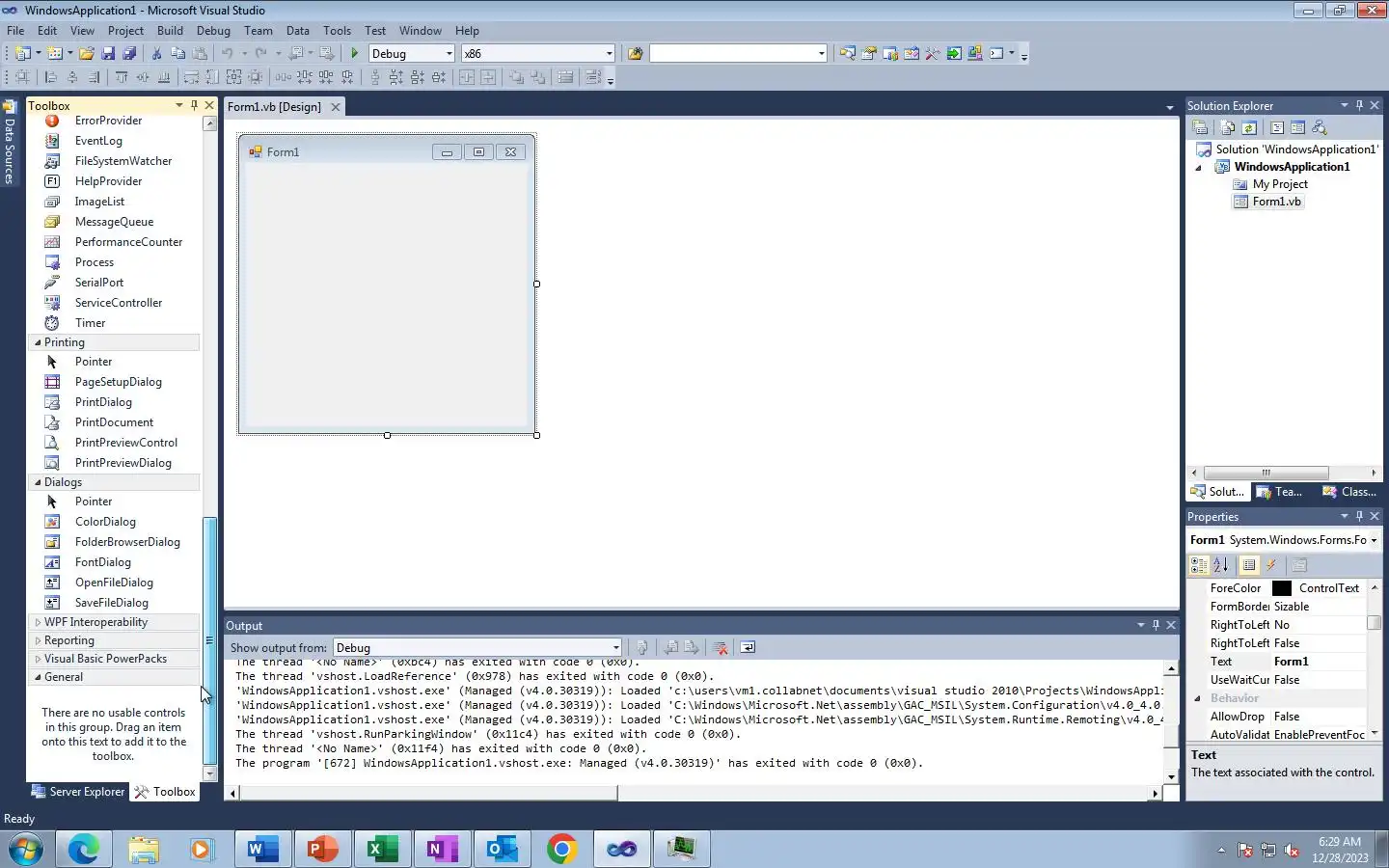Switch to the Class View tab
Image resolution: width=1389 pixels, height=868 pixels.
coord(1348,492)
